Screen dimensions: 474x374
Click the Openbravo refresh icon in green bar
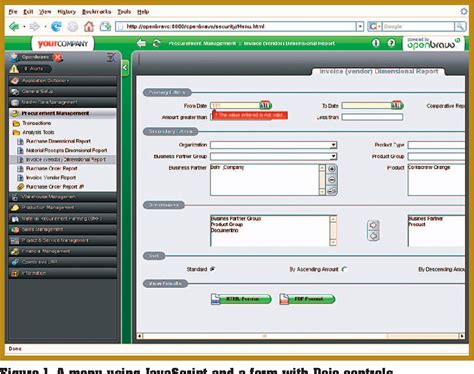pyautogui.click(x=156, y=43)
